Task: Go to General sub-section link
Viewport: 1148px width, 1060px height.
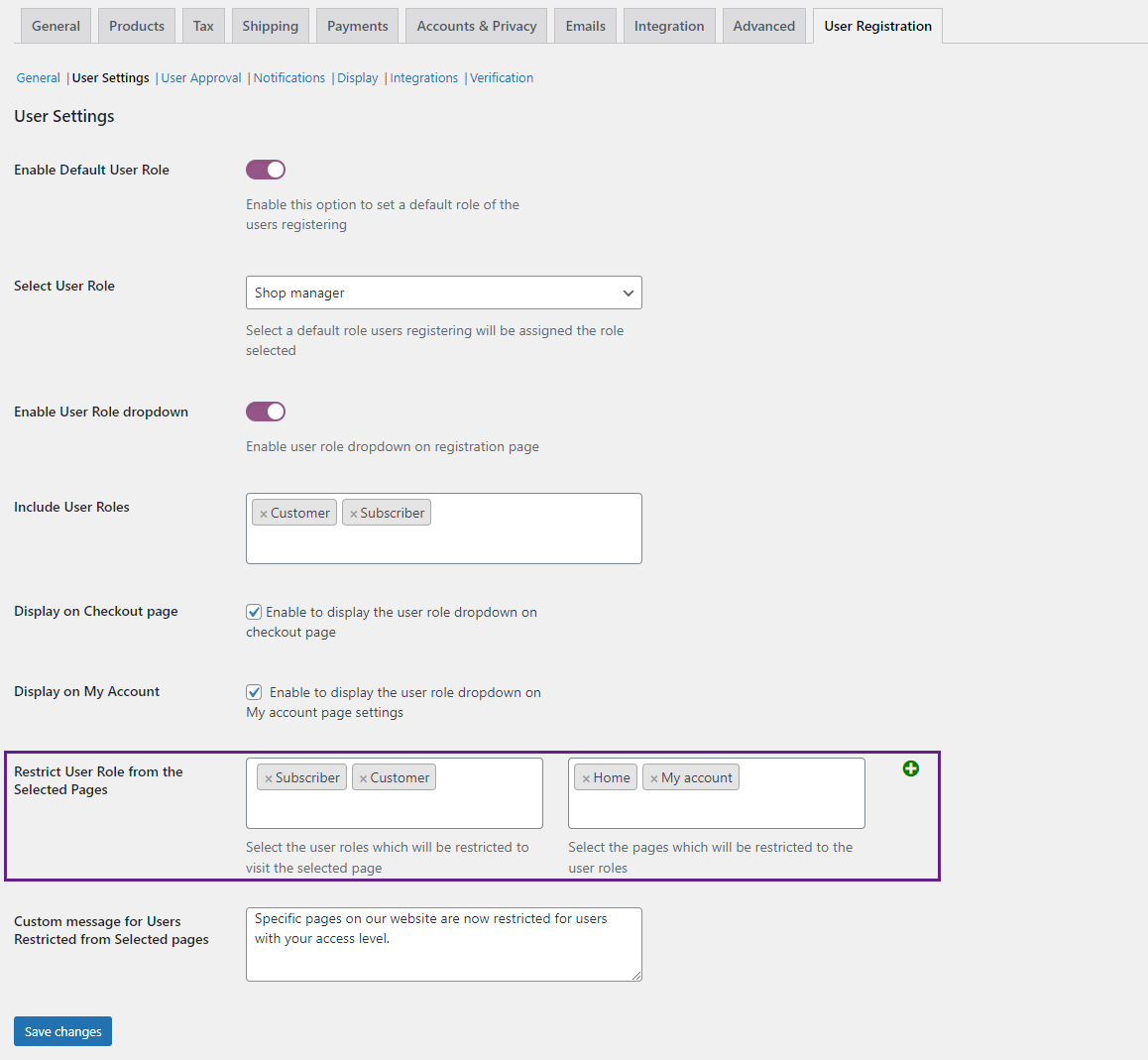Action: pyautogui.click(x=38, y=77)
